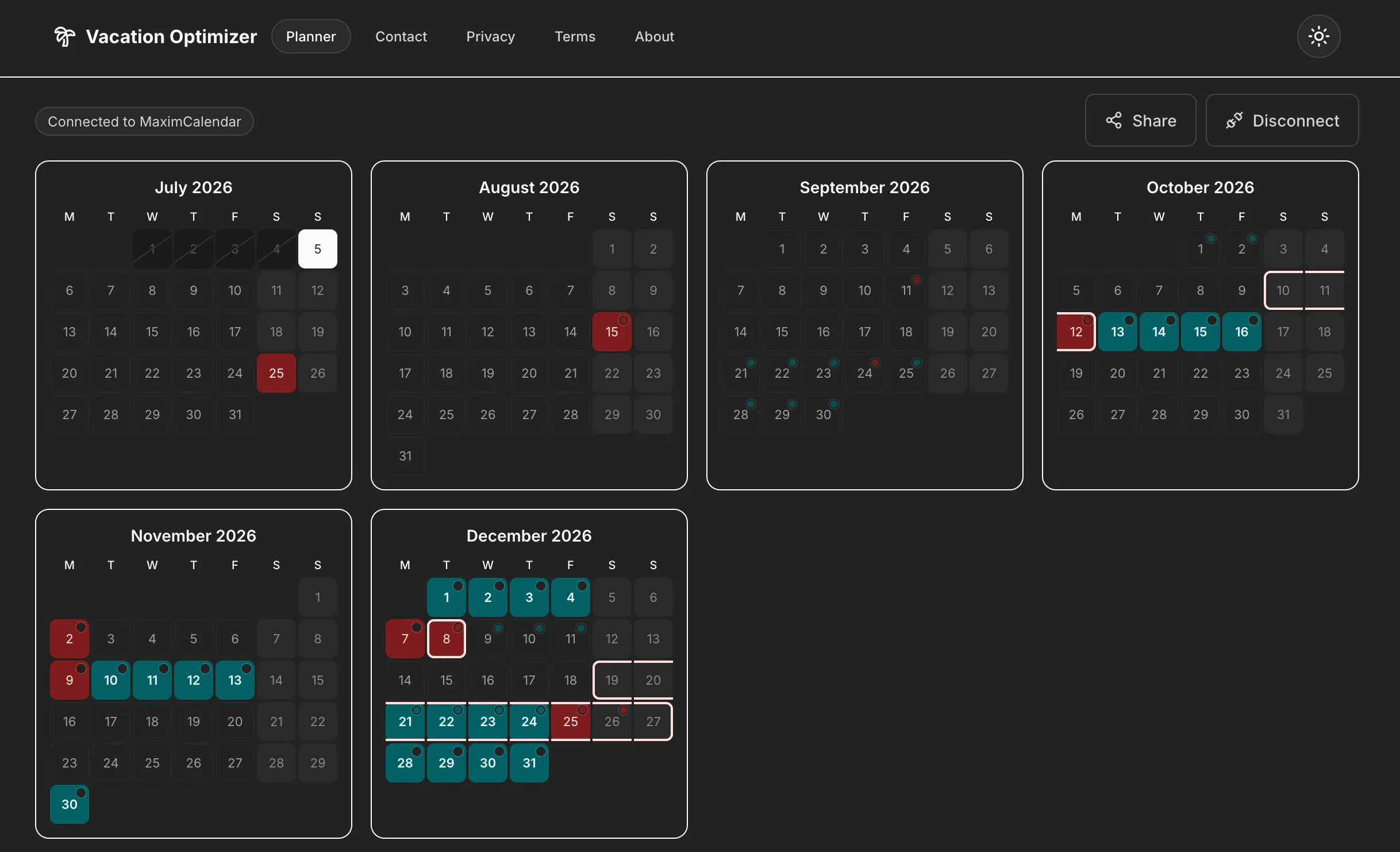Select outlined December 19 Saturday
This screenshot has height=852, width=1400.
(x=612, y=680)
